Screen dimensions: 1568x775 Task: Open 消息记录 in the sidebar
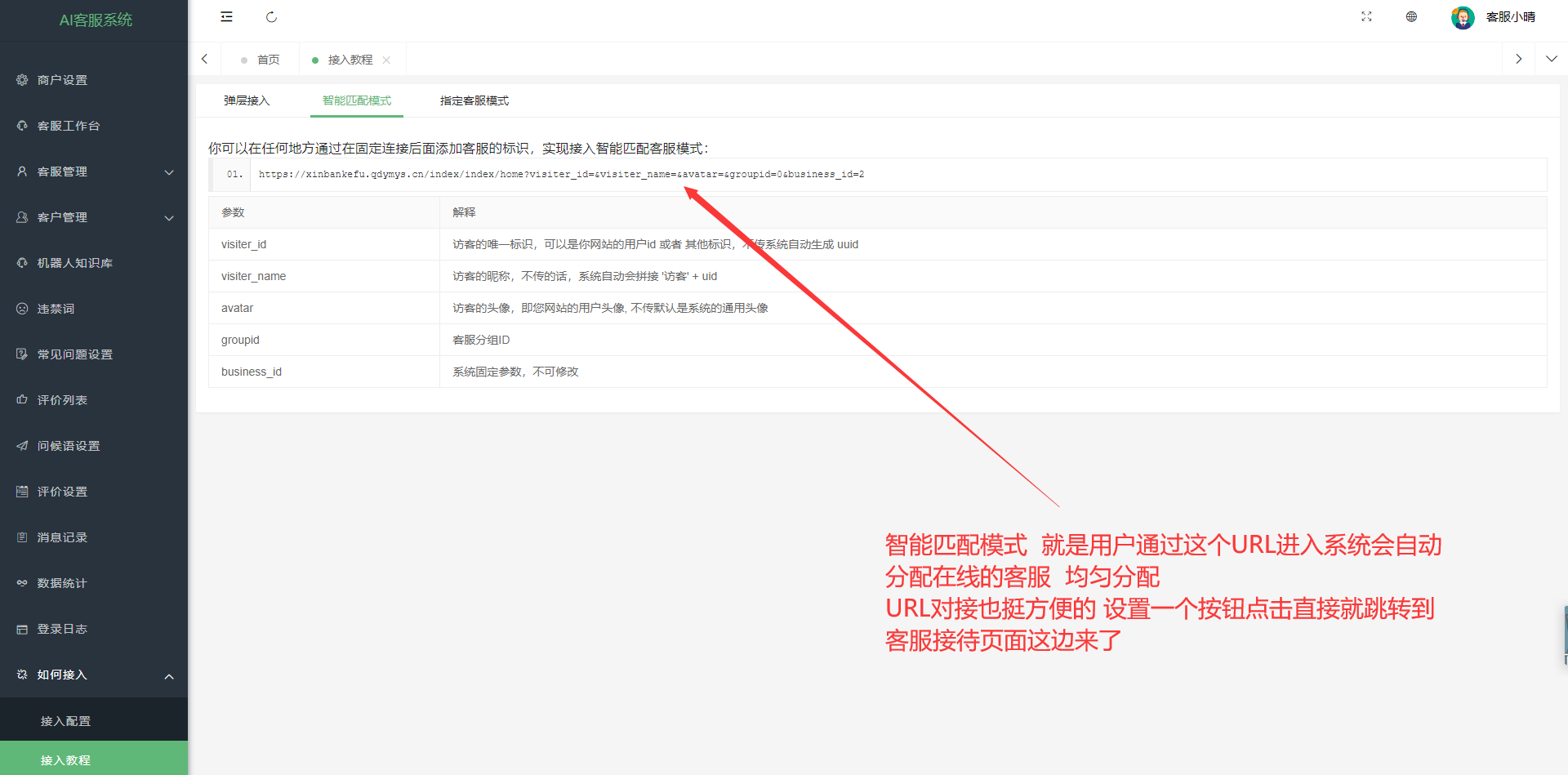[94, 537]
